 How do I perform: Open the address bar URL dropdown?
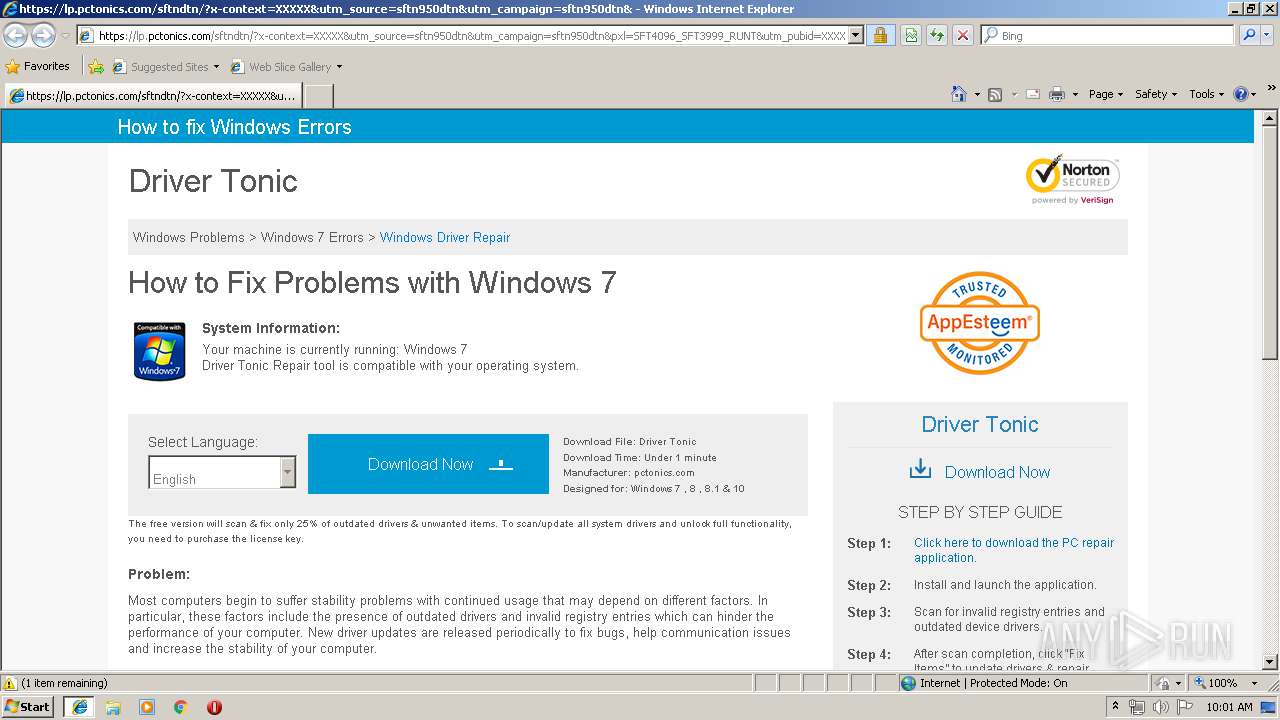coord(855,35)
